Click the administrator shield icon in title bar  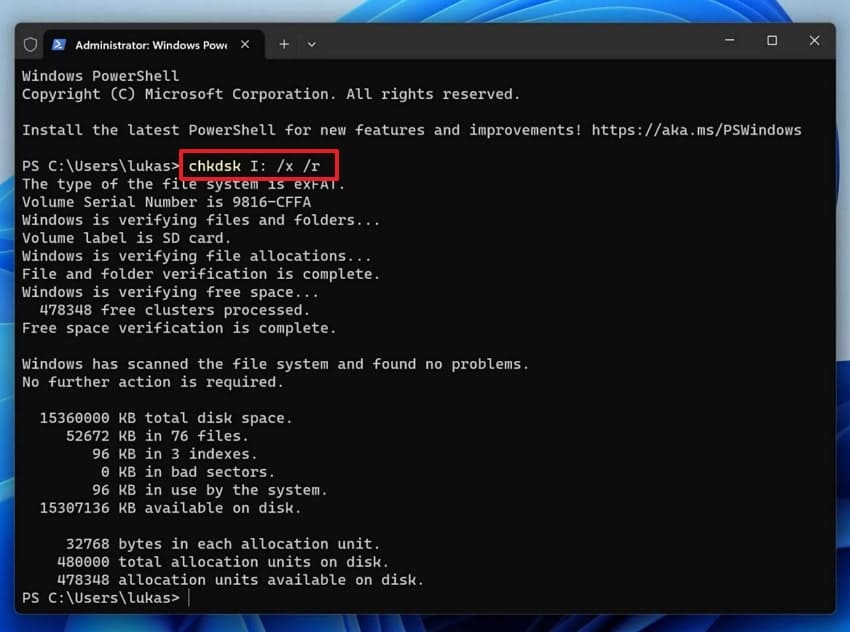click(x=30, y=44)
